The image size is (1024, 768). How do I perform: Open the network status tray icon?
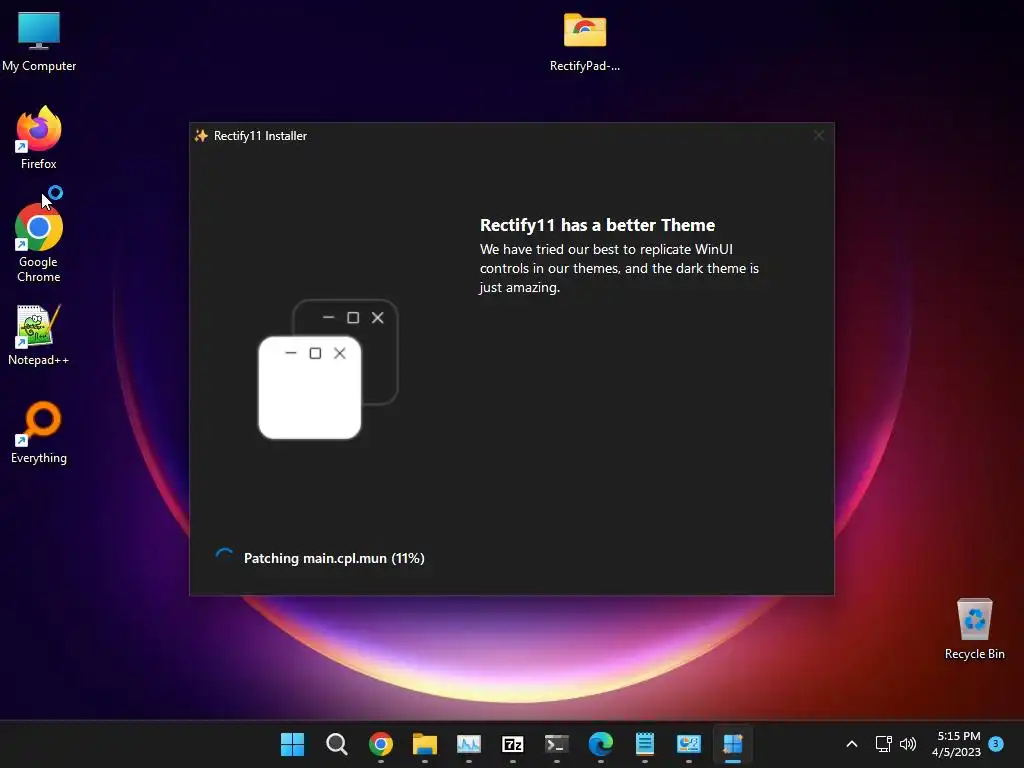[884, 744]
